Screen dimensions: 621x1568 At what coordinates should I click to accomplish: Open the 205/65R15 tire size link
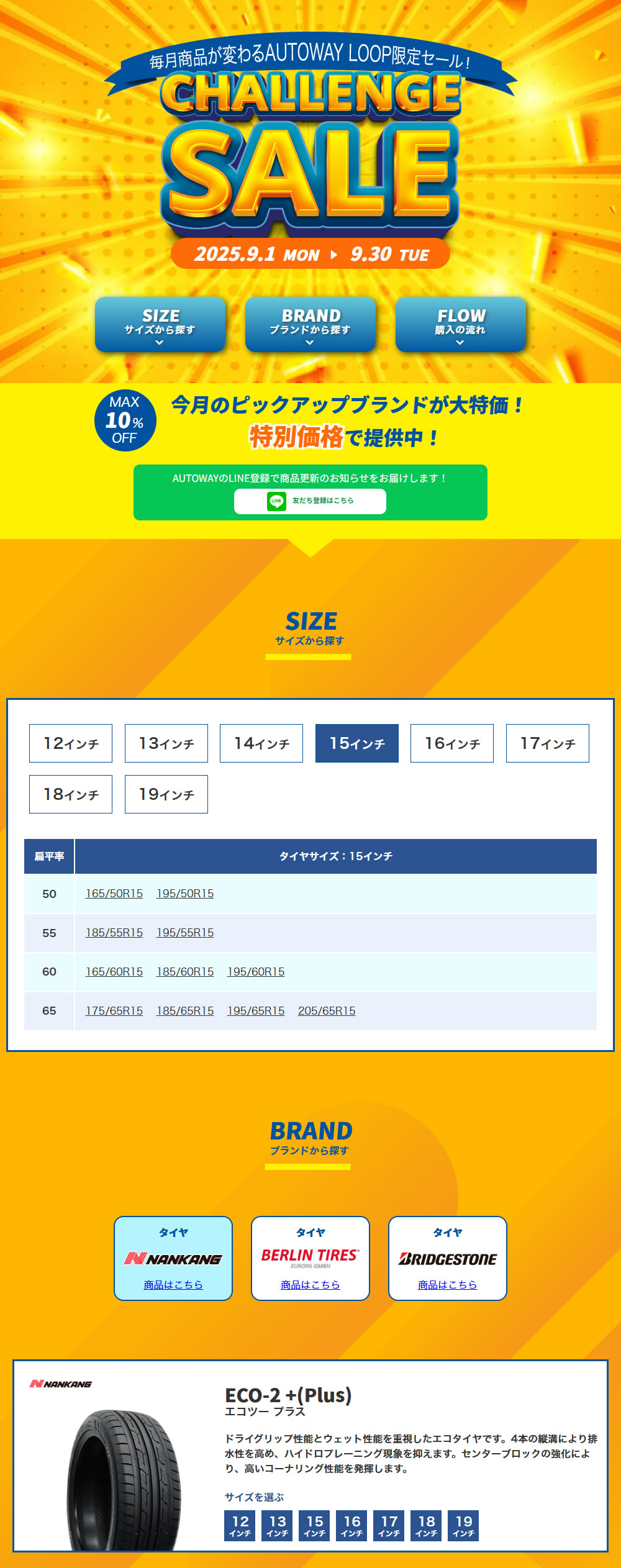tap(327, 1011)
